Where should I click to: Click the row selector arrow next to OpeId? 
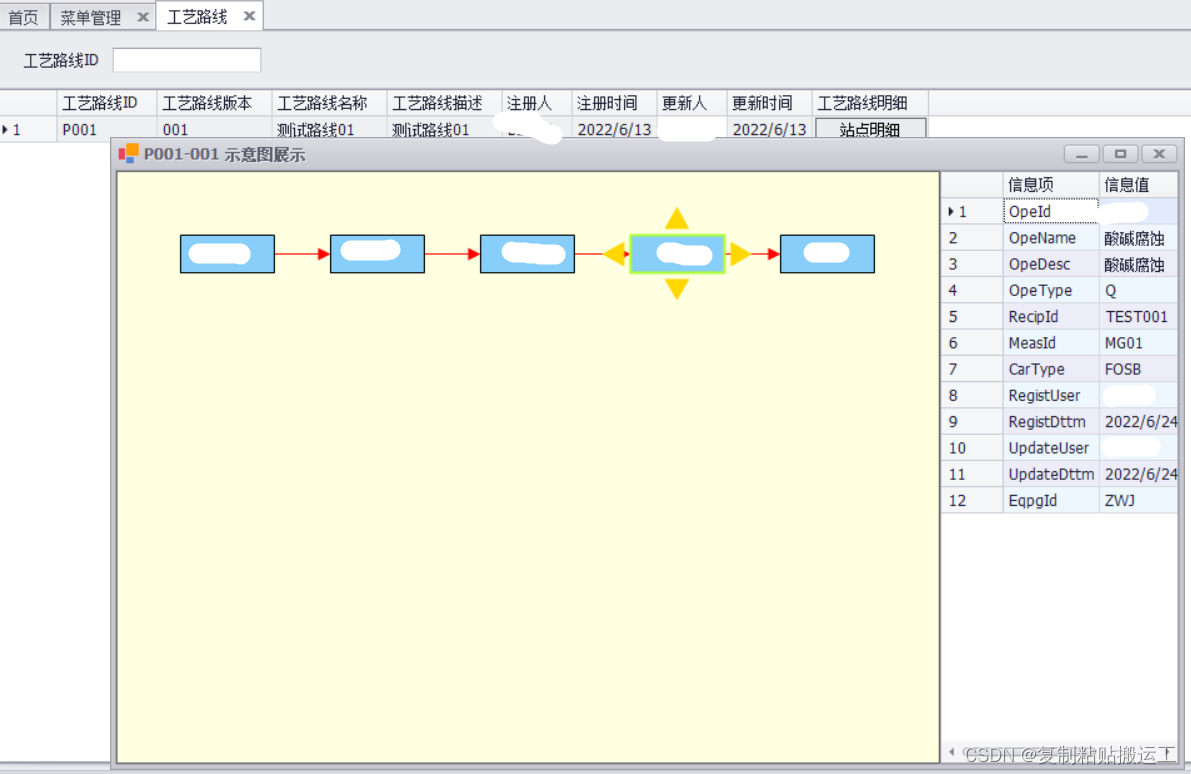[951, 211]
